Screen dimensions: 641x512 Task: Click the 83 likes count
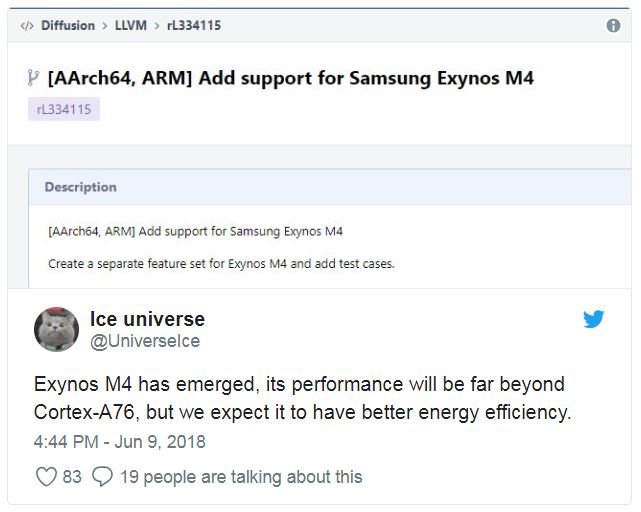pos(72,477)
